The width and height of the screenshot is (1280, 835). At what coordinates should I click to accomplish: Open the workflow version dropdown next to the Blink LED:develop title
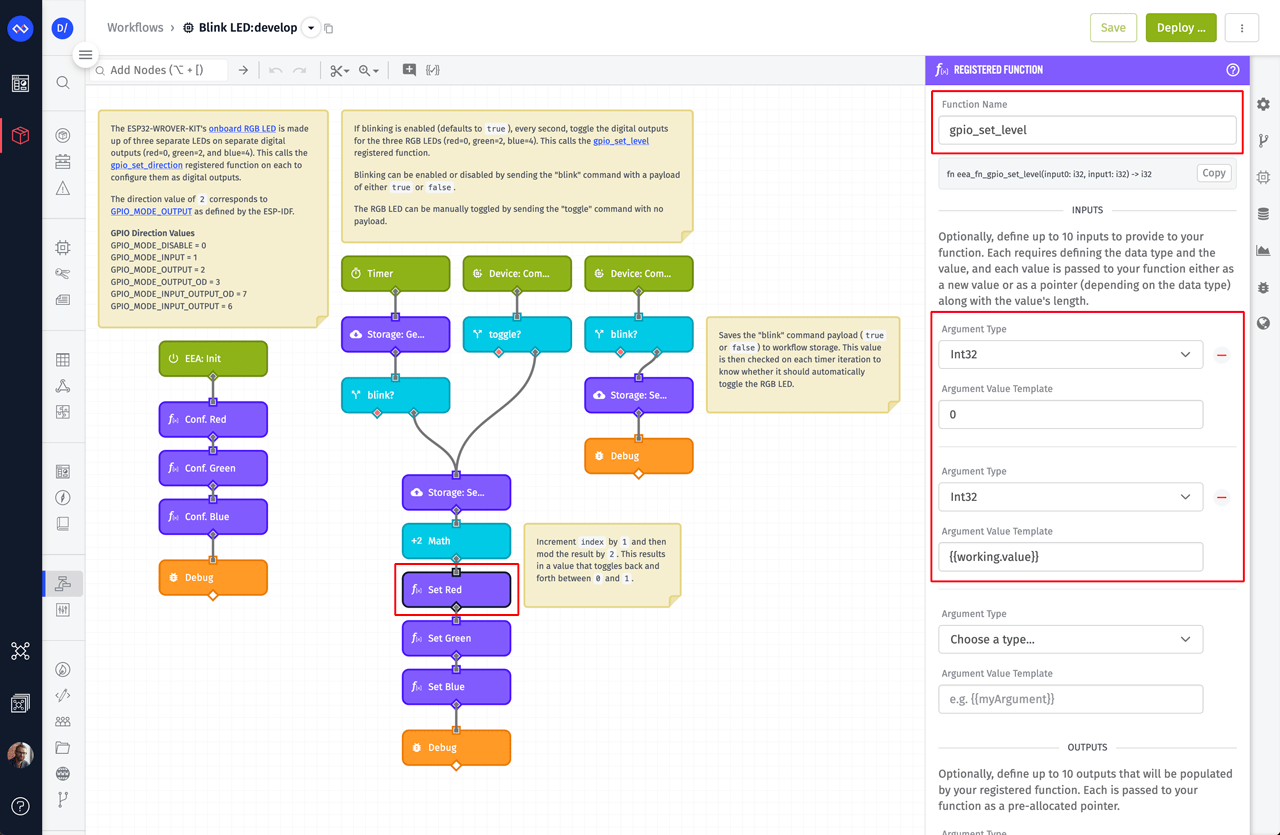(x=311, y=28)
